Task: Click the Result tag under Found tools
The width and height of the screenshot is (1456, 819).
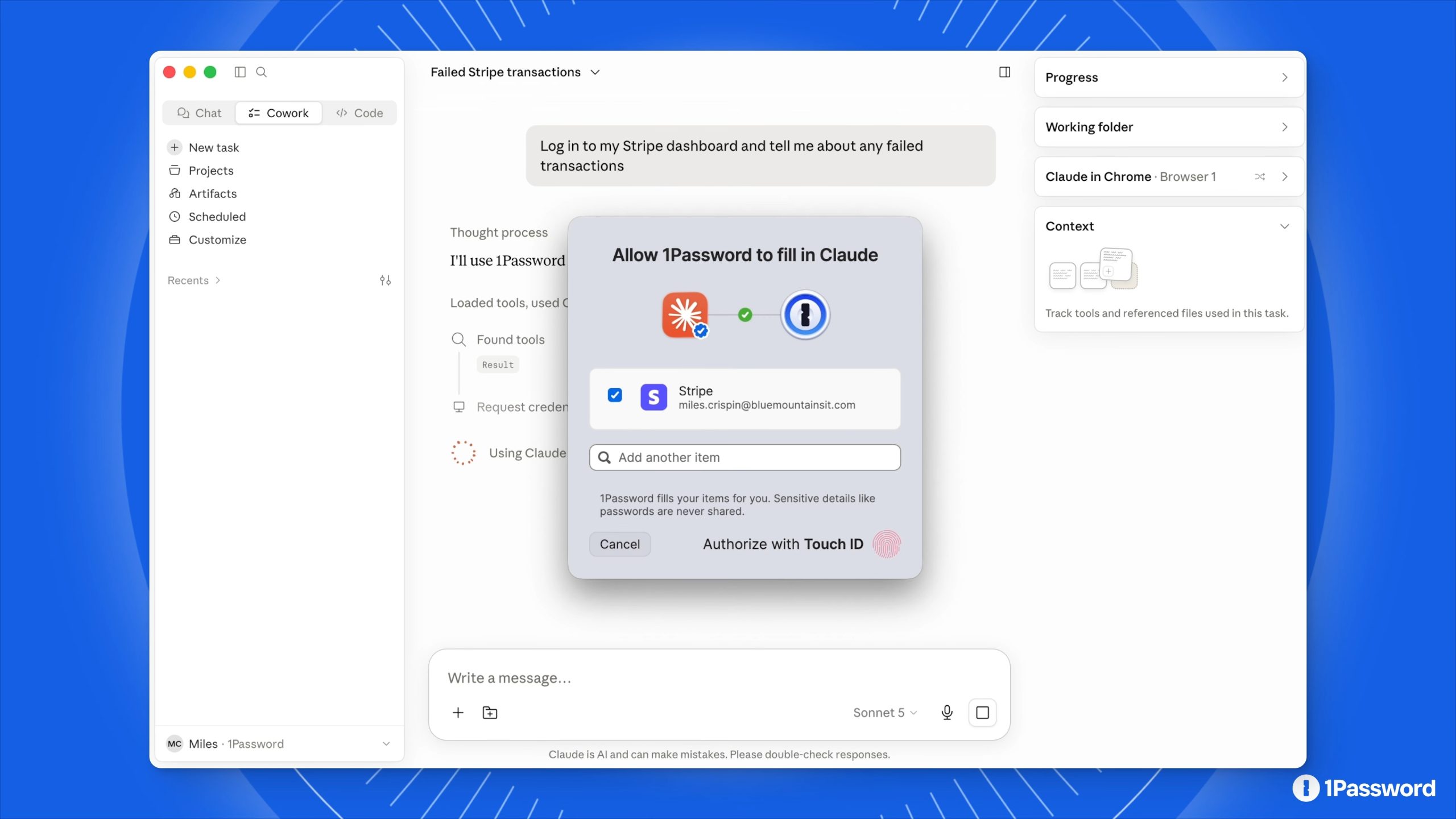Action: click(498, 365)
